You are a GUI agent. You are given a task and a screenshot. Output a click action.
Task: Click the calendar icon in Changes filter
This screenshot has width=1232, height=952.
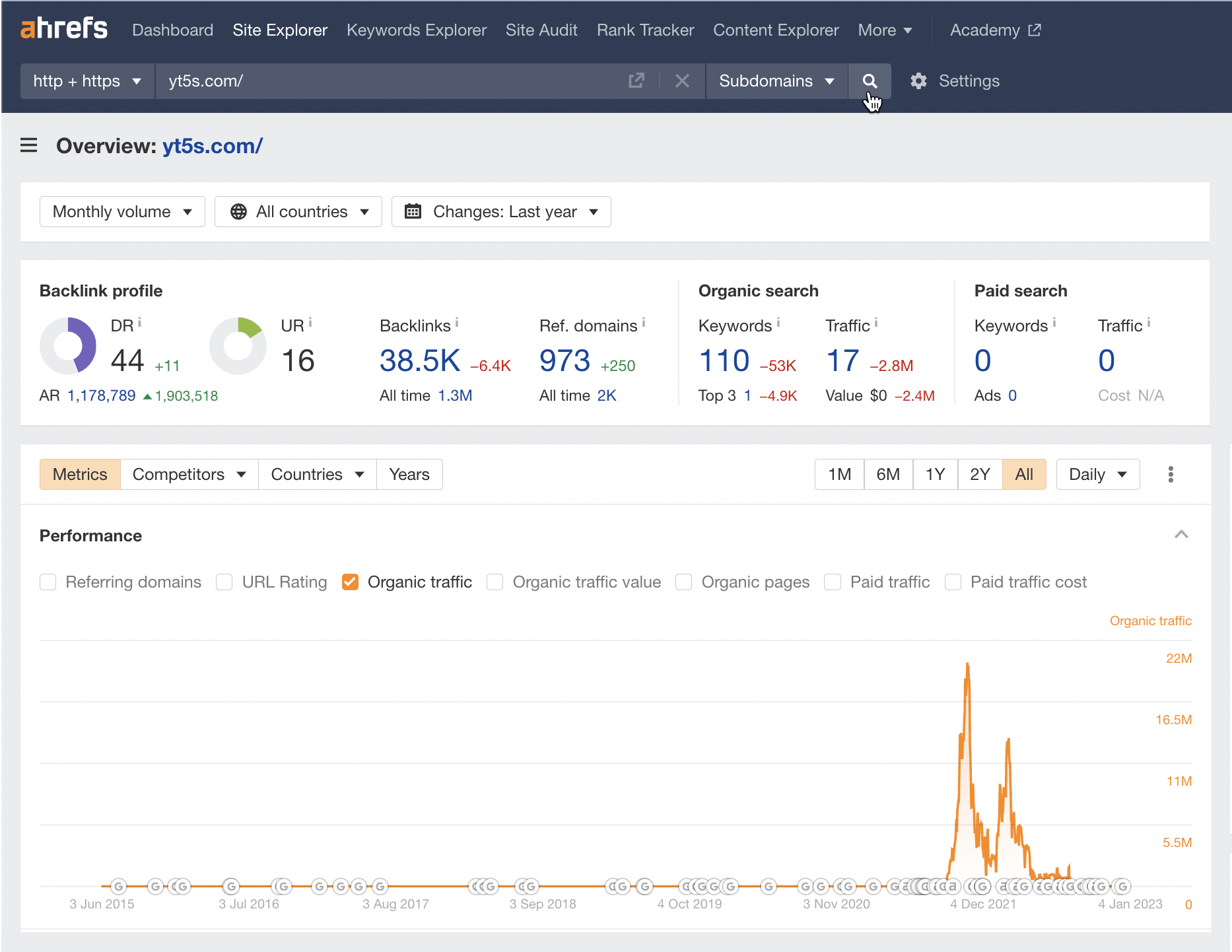(x=414, y=211)
